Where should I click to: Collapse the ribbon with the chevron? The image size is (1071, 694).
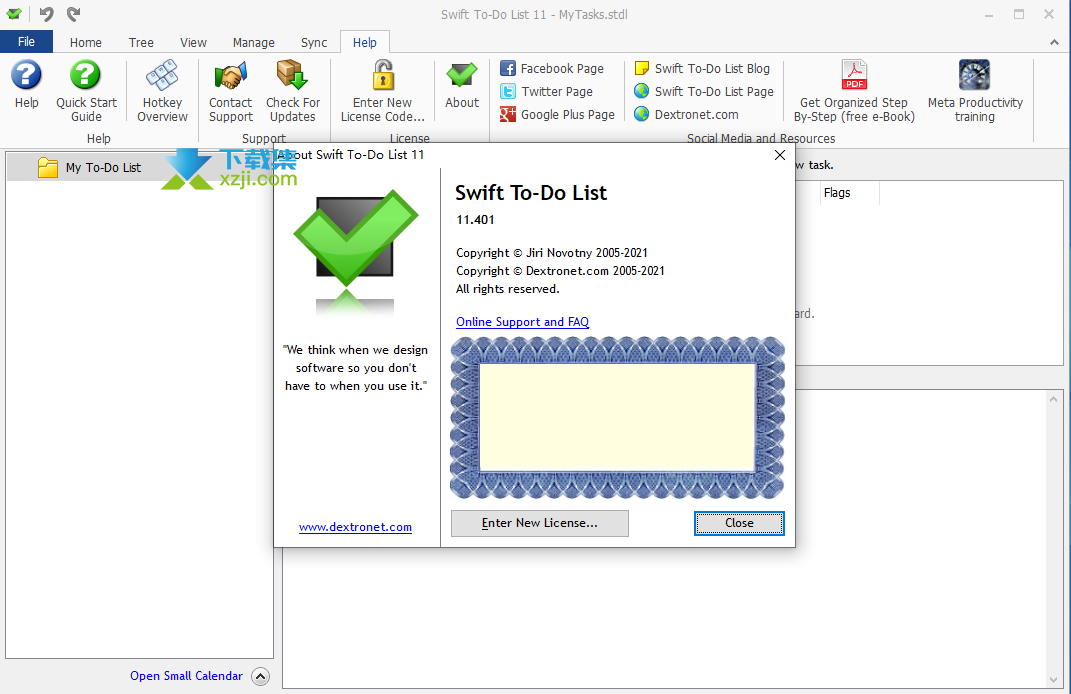(1055, 42)
